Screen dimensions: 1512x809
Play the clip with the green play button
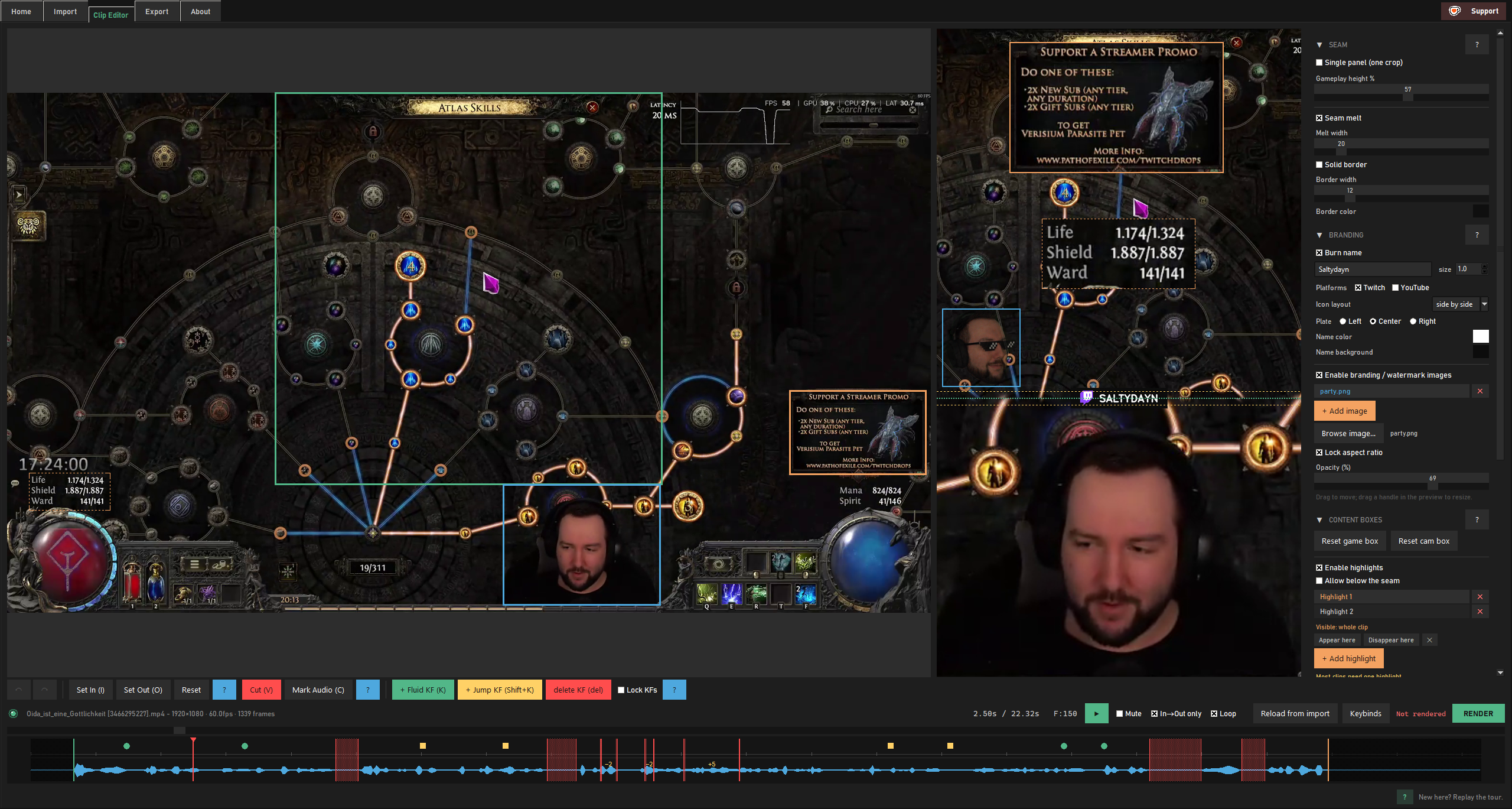pyautogui.click(x=1096, y=714)
